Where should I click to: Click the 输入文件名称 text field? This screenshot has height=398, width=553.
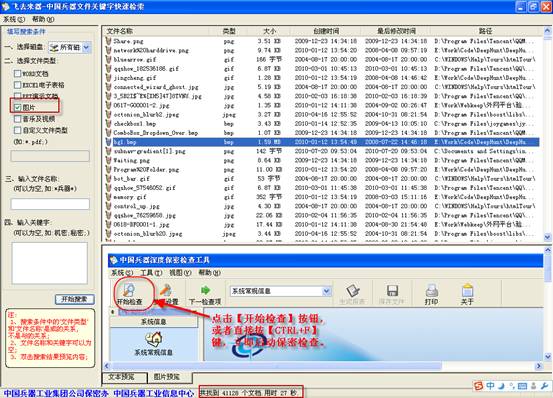tap(50, 204)
